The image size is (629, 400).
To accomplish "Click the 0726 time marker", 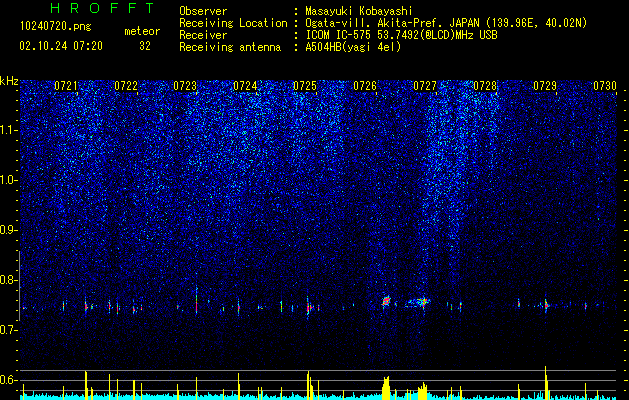I will 365,86.
